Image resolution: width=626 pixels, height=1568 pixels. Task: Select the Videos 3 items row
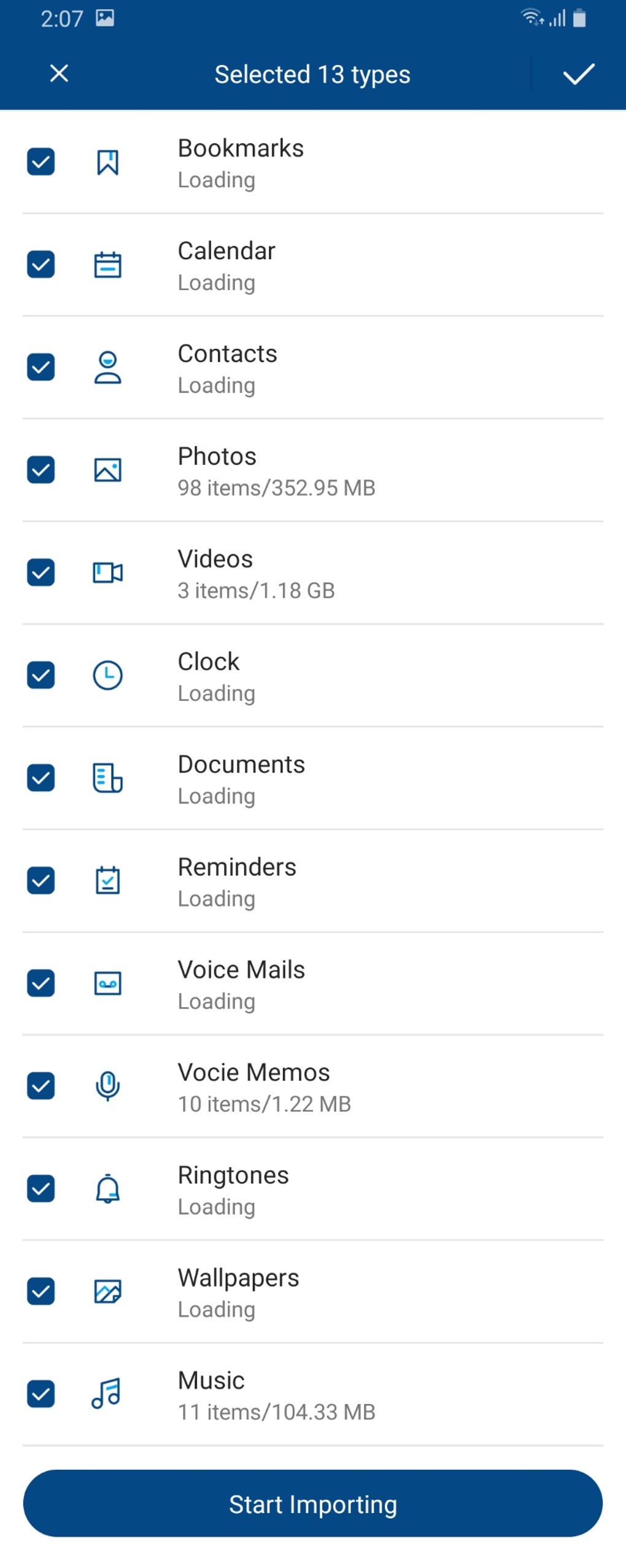coord(313,573)
